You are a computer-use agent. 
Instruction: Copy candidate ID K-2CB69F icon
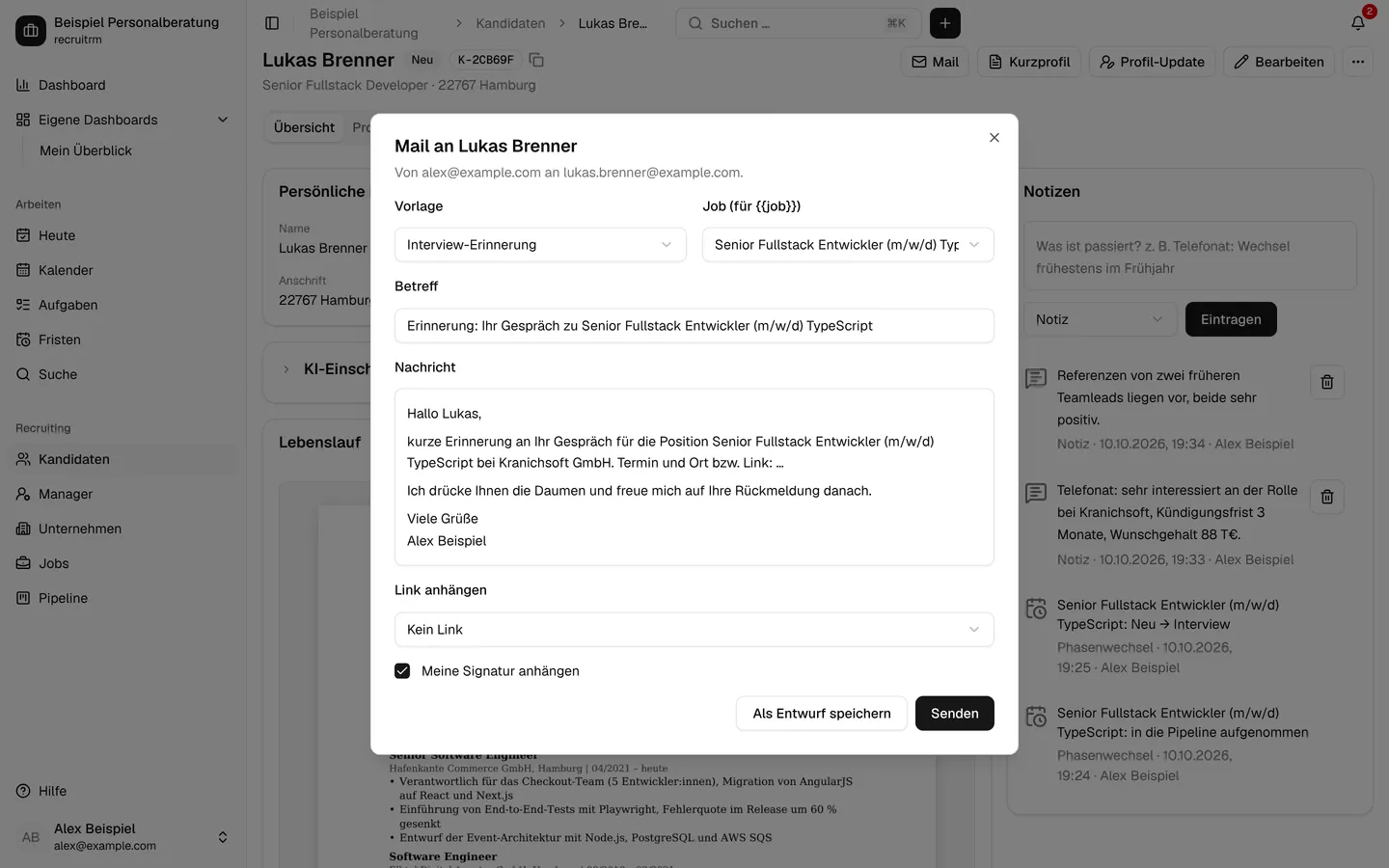click(537, 60)
